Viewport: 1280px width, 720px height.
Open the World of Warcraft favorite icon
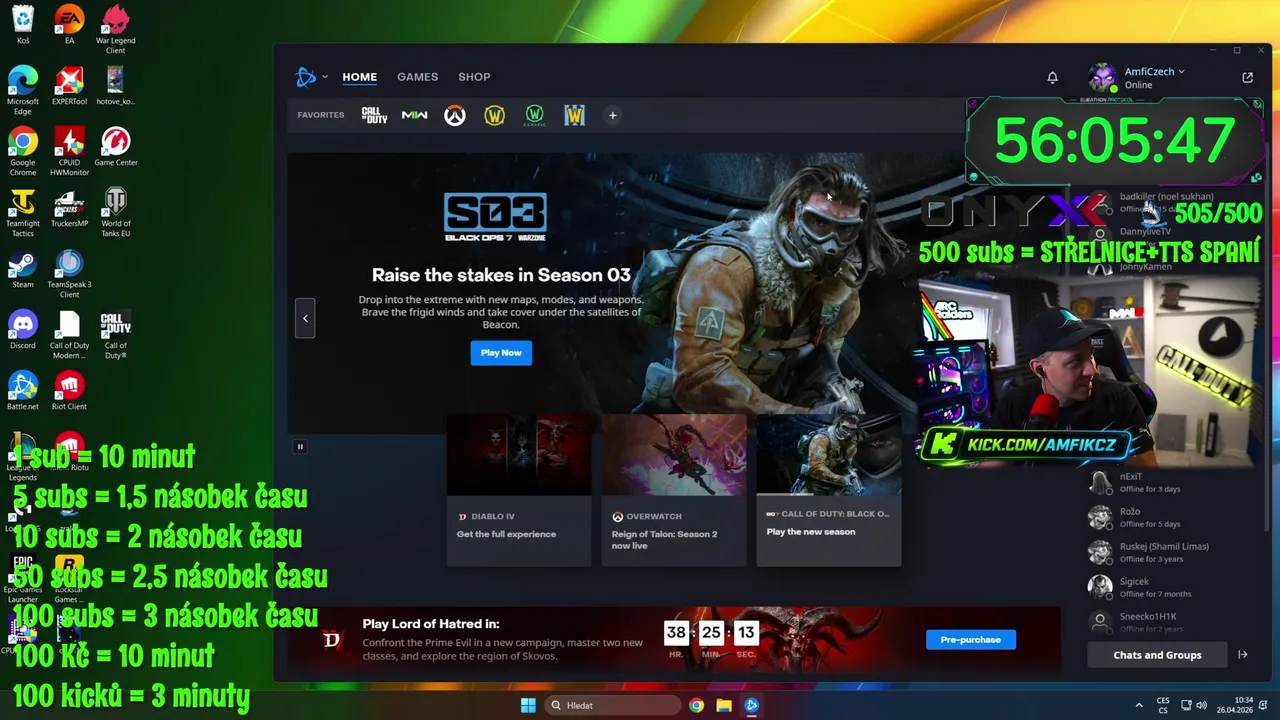click(494, 116)
